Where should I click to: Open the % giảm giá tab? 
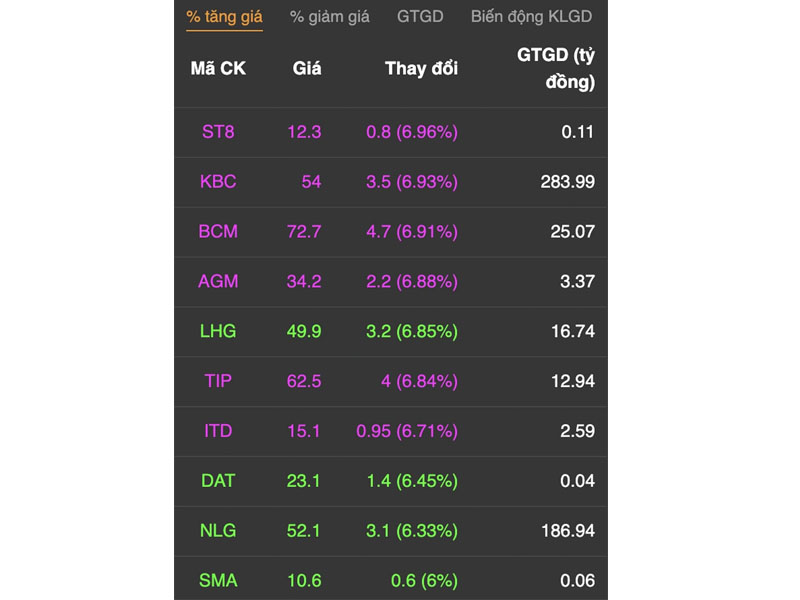330,17
